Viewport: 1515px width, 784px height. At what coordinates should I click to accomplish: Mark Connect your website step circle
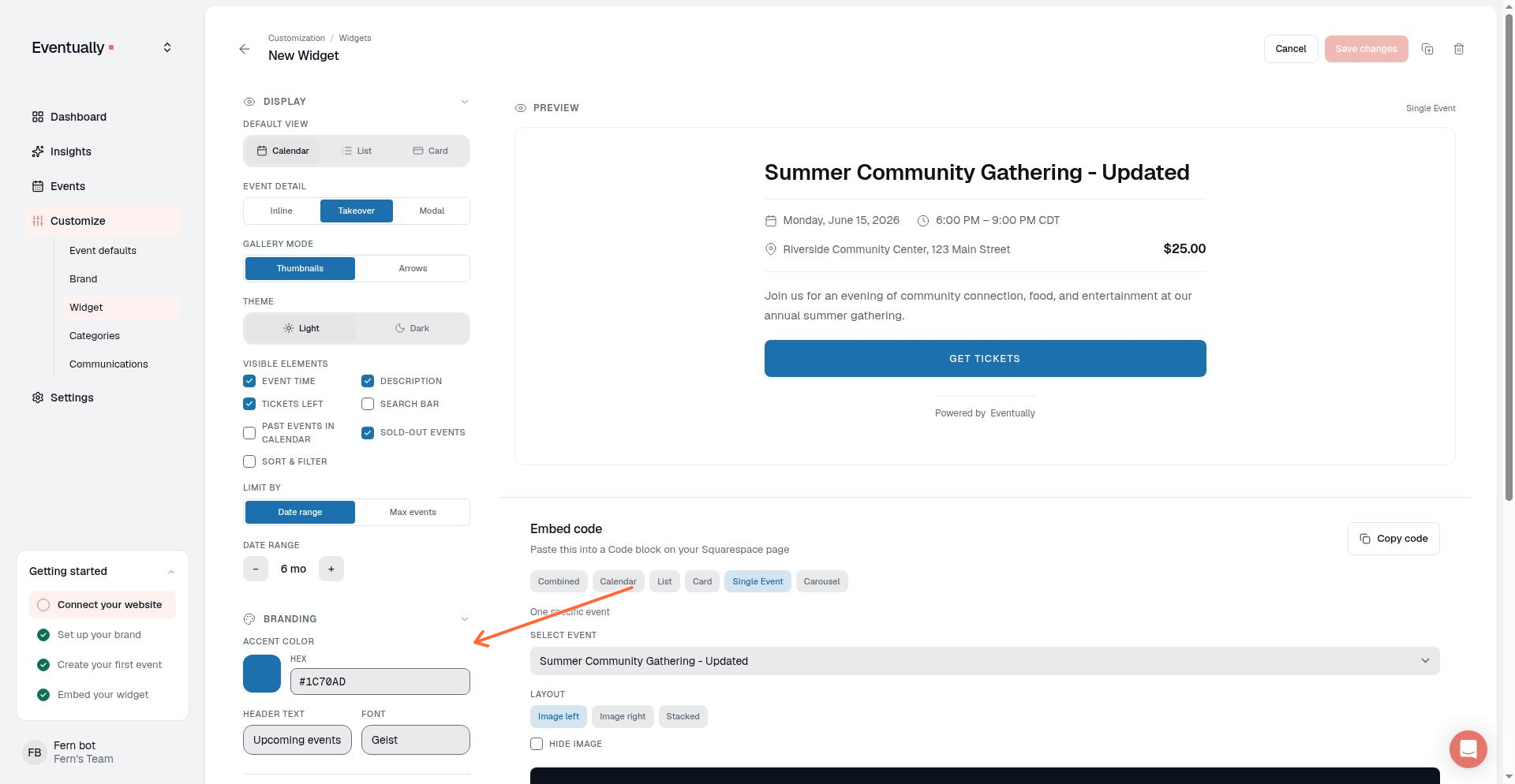click(x=43, y=605)
